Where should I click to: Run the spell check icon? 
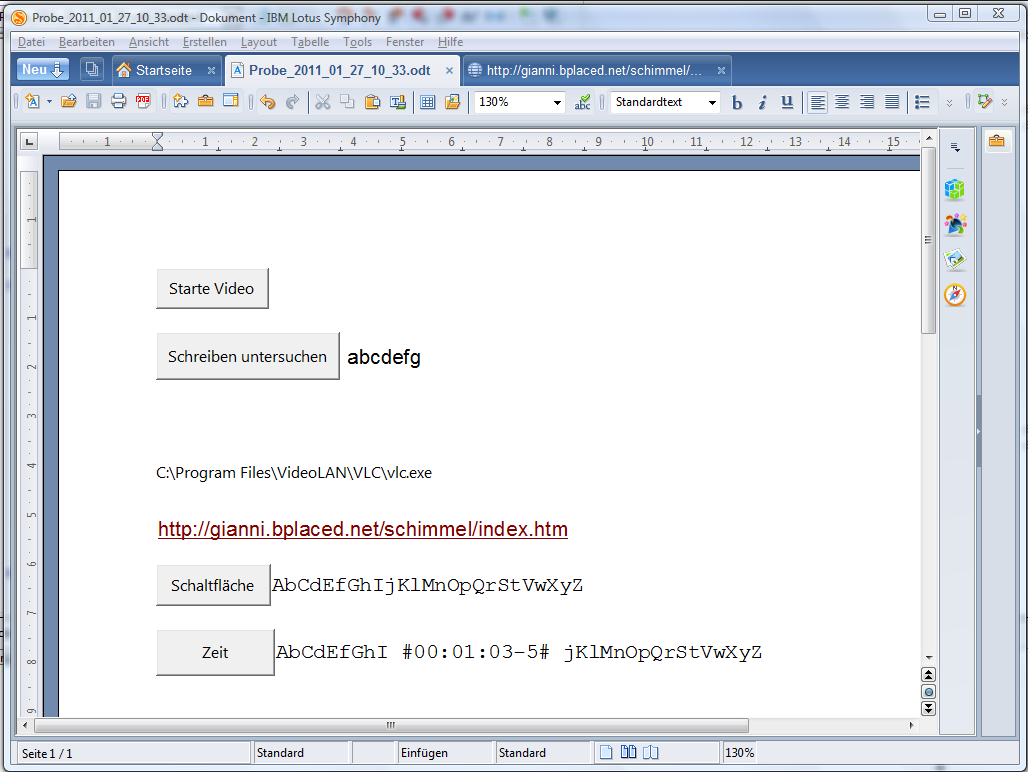583,102
